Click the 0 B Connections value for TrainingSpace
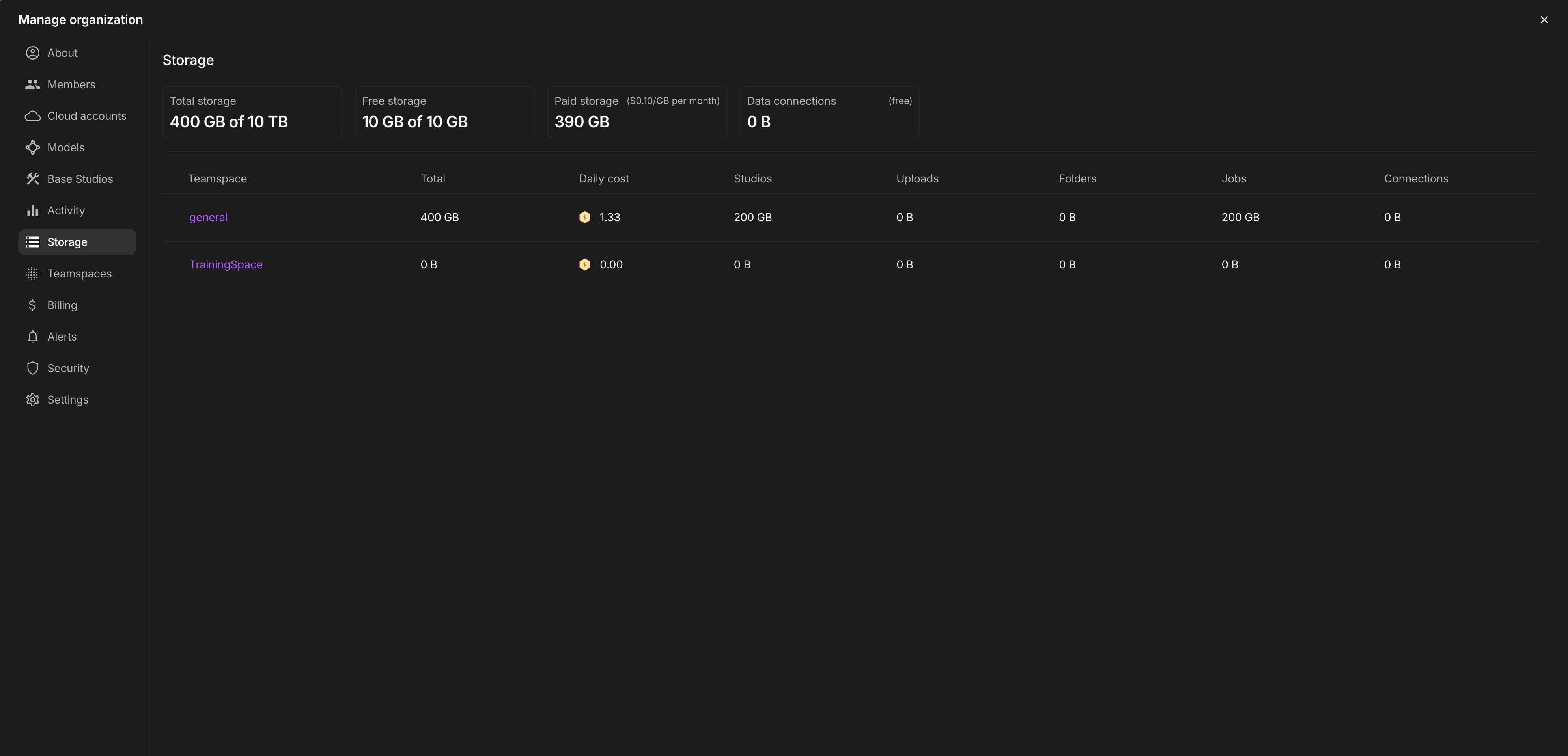Viewport: 1568px width, 756px height. [x=1392, y=264]
